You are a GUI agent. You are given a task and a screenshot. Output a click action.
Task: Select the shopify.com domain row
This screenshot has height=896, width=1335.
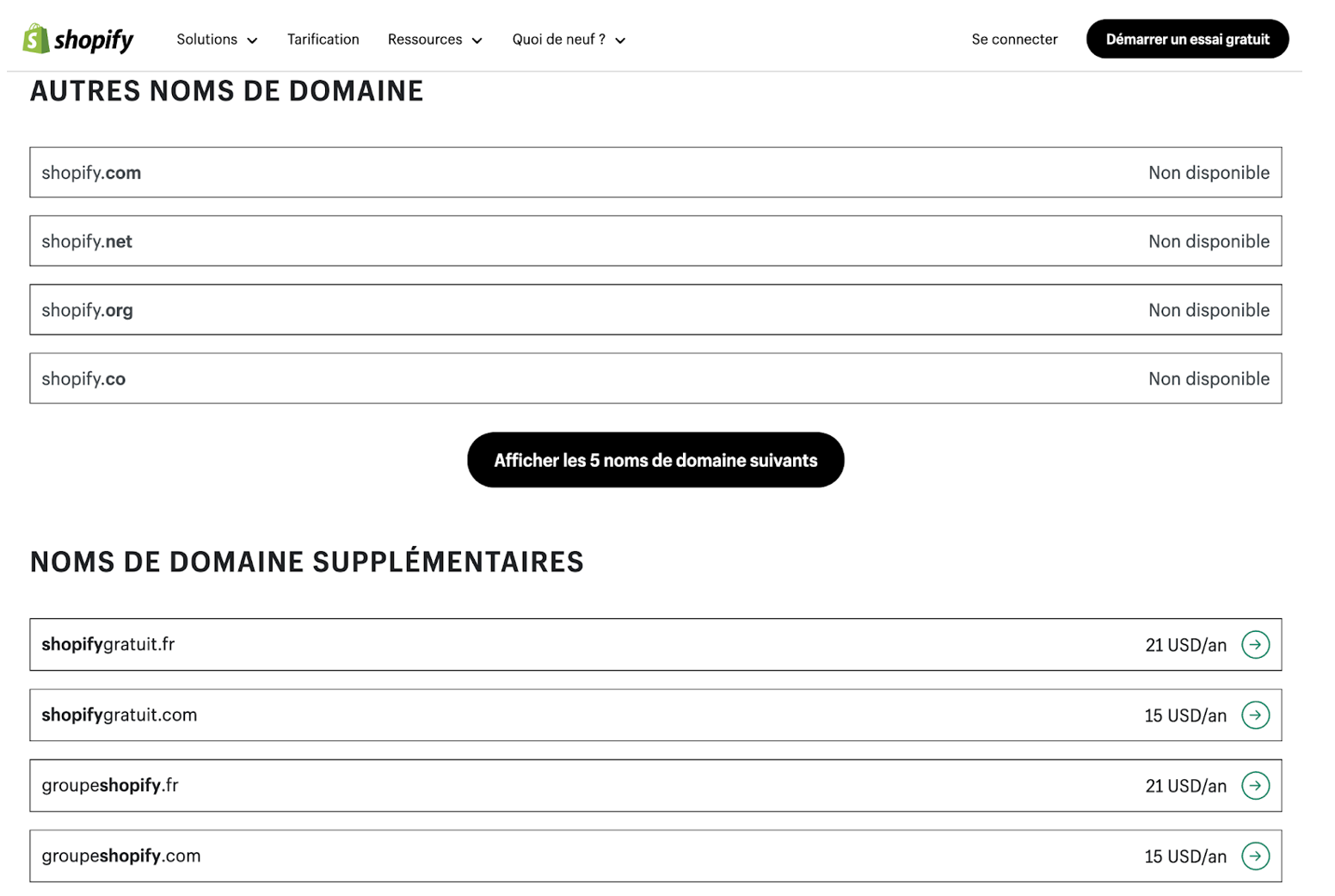point(655,172)
